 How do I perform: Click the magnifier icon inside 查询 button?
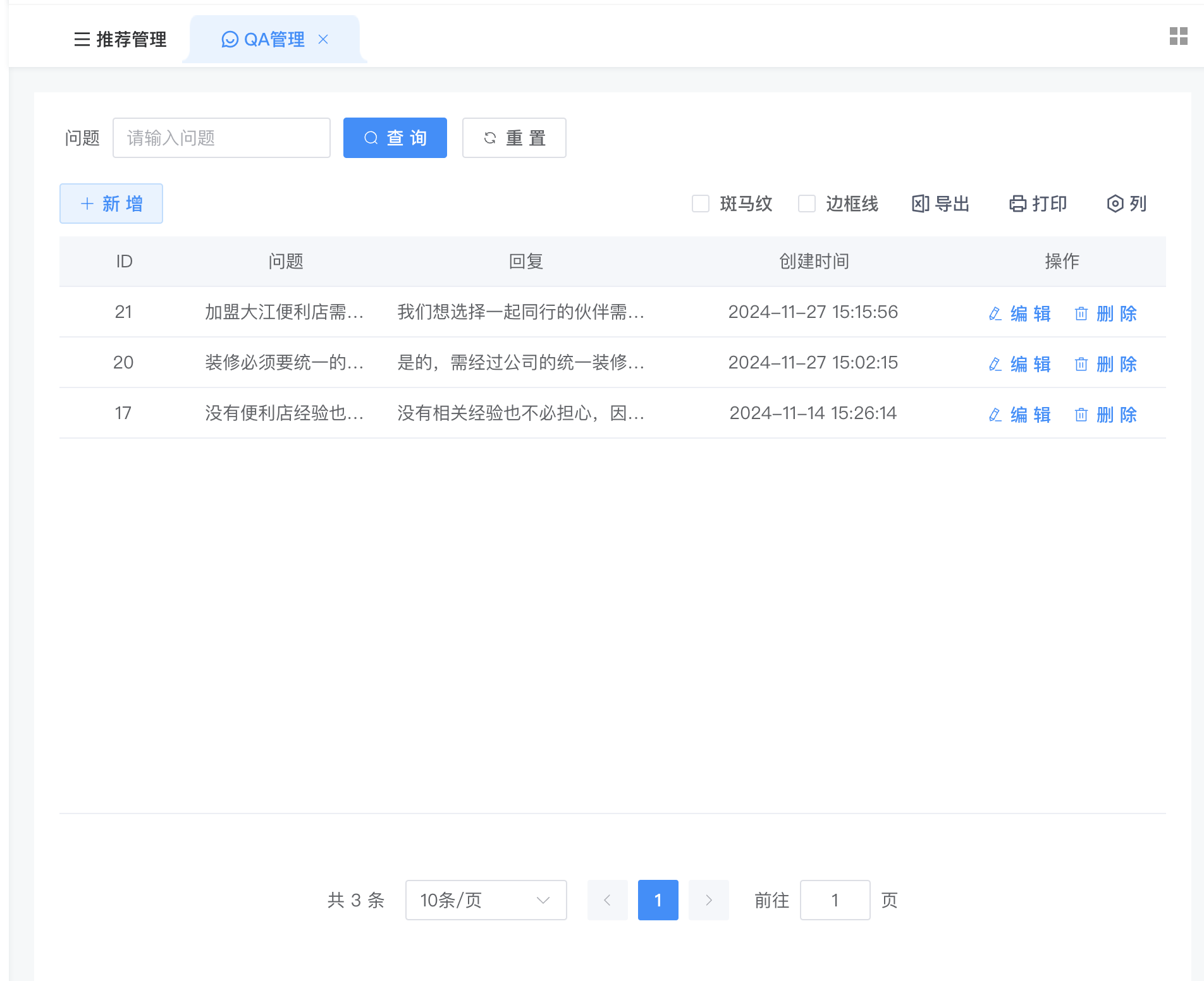point(371,138)
